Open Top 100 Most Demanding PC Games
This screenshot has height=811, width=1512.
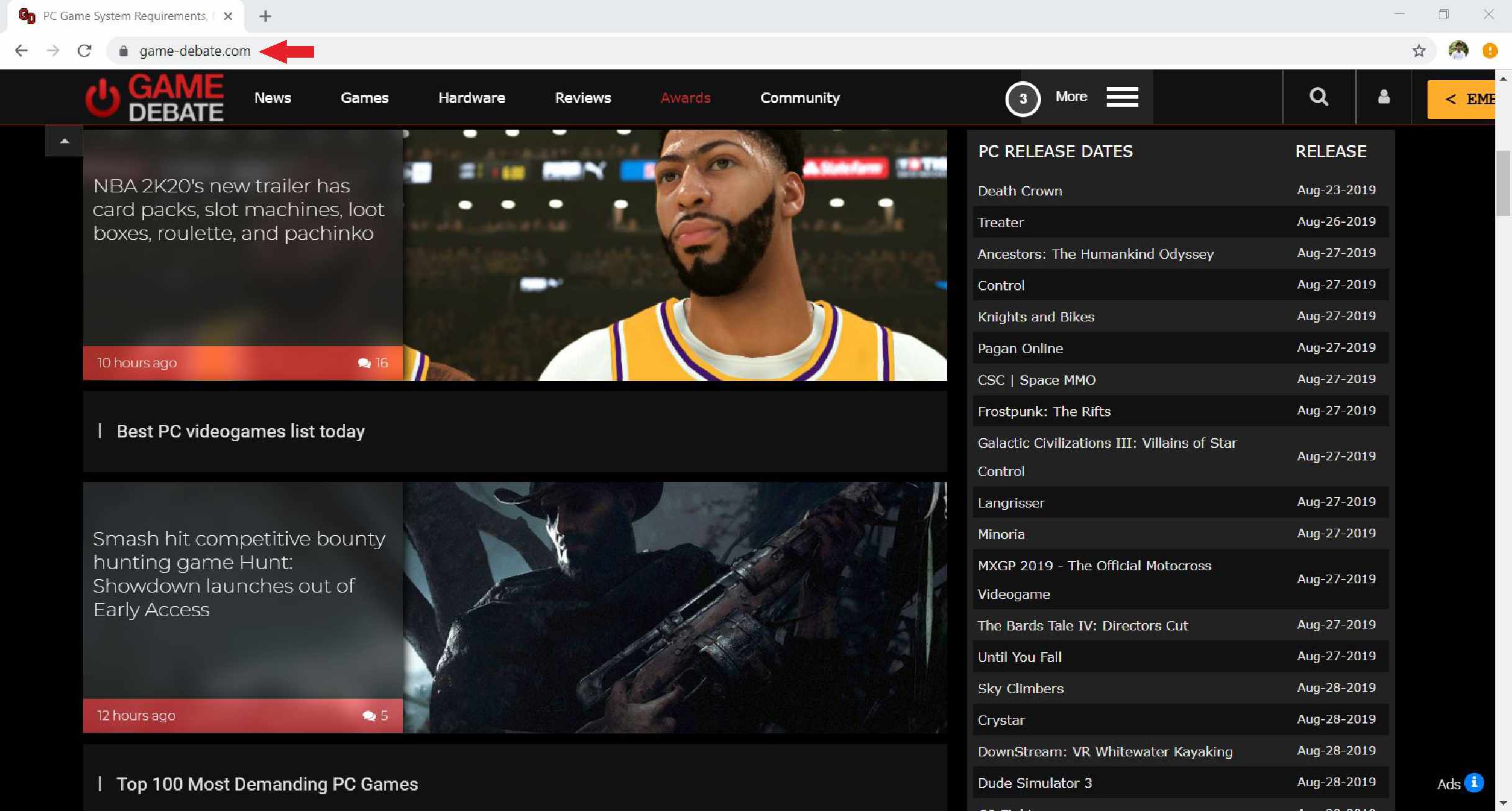267,784
